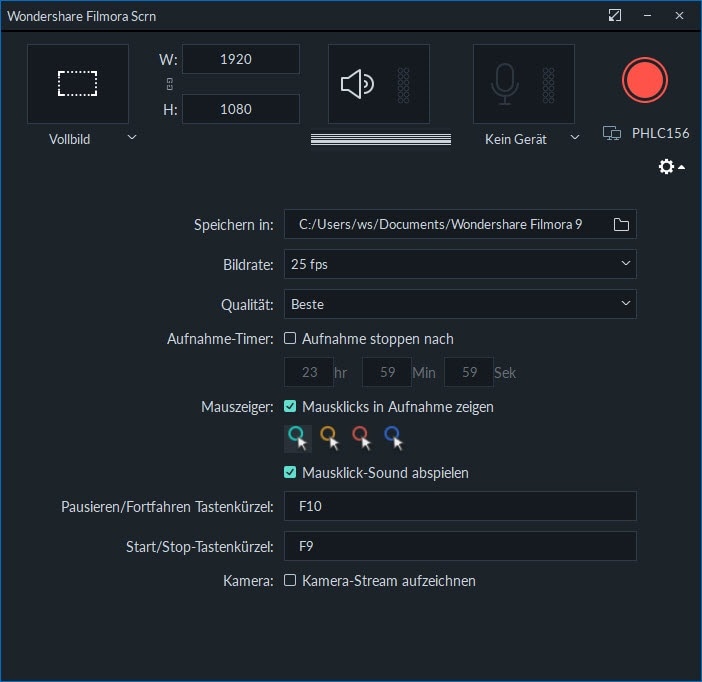This screenshot has height=682, width=702.
Task: Choose the yellow mouse click color
Action: point(330,438)
